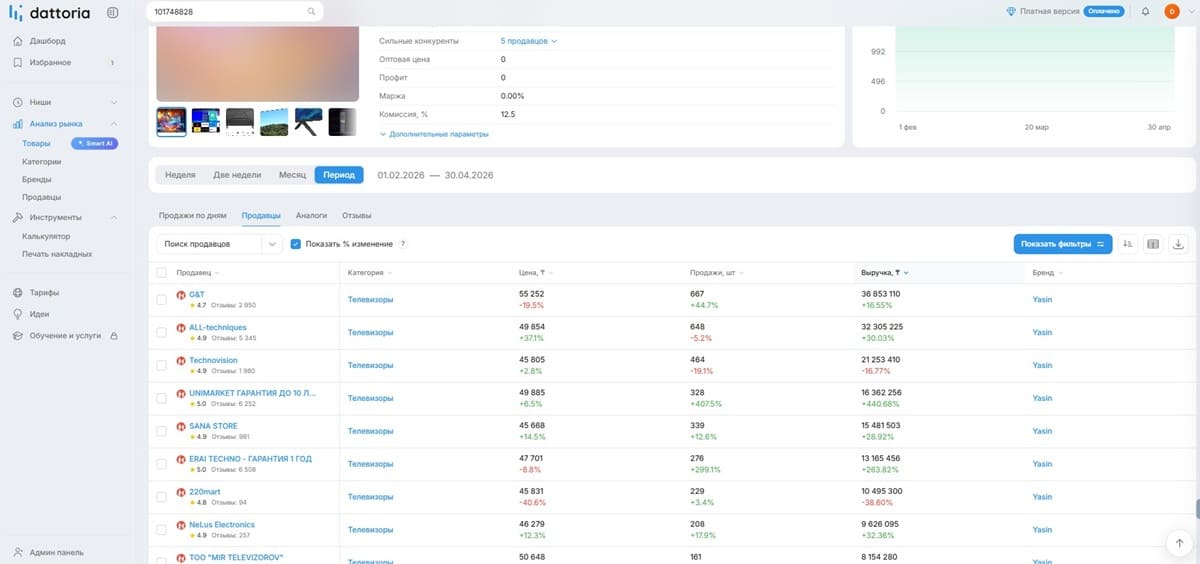Click the Дашборд home icon
This screenshot has width=1200, height=564.
coord(18,41)
